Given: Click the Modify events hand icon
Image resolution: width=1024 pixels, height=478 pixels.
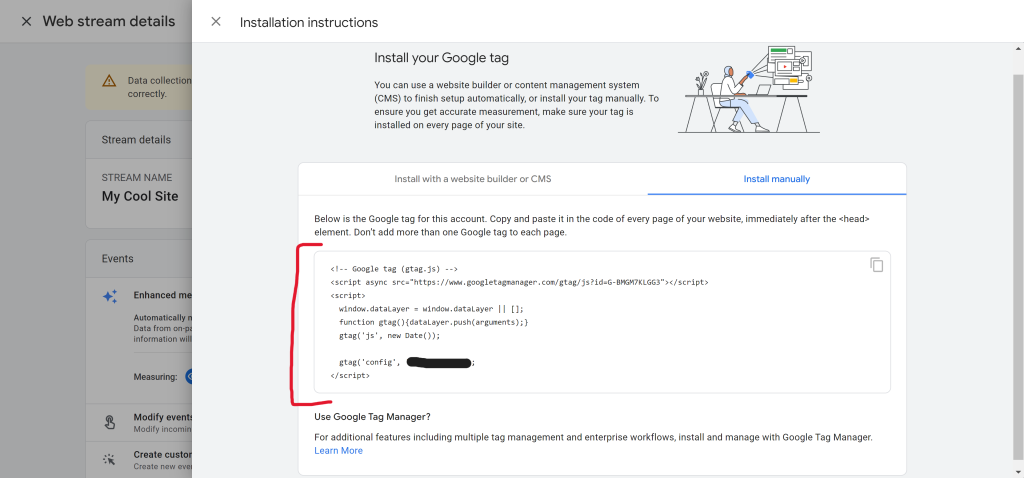Looking at the screenshot, I should click(x=110, y=422).
